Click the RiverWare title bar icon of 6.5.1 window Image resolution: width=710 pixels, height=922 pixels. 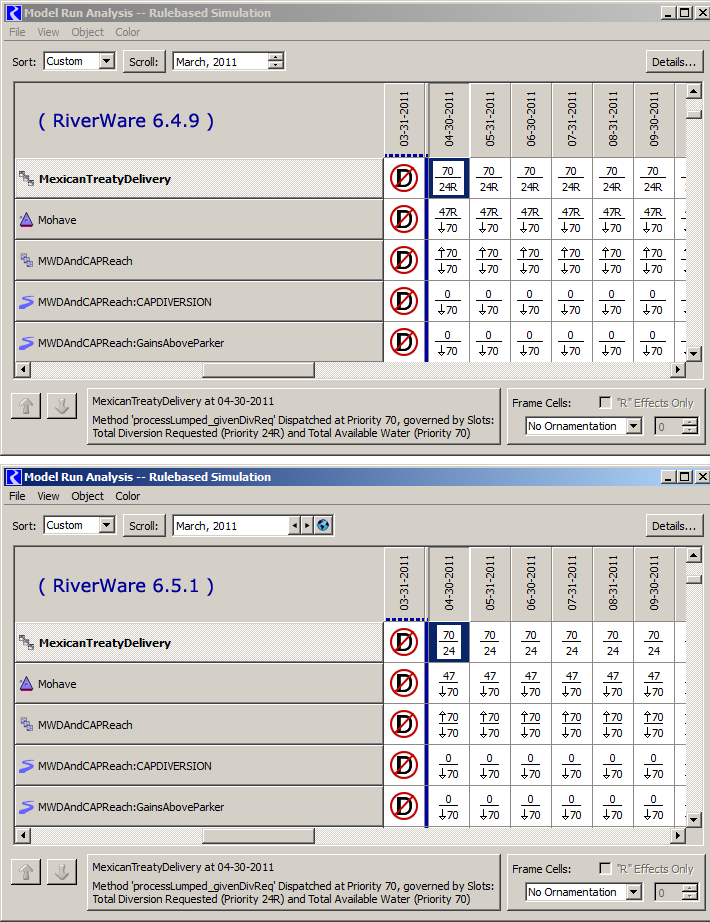[x=14, y=477]
